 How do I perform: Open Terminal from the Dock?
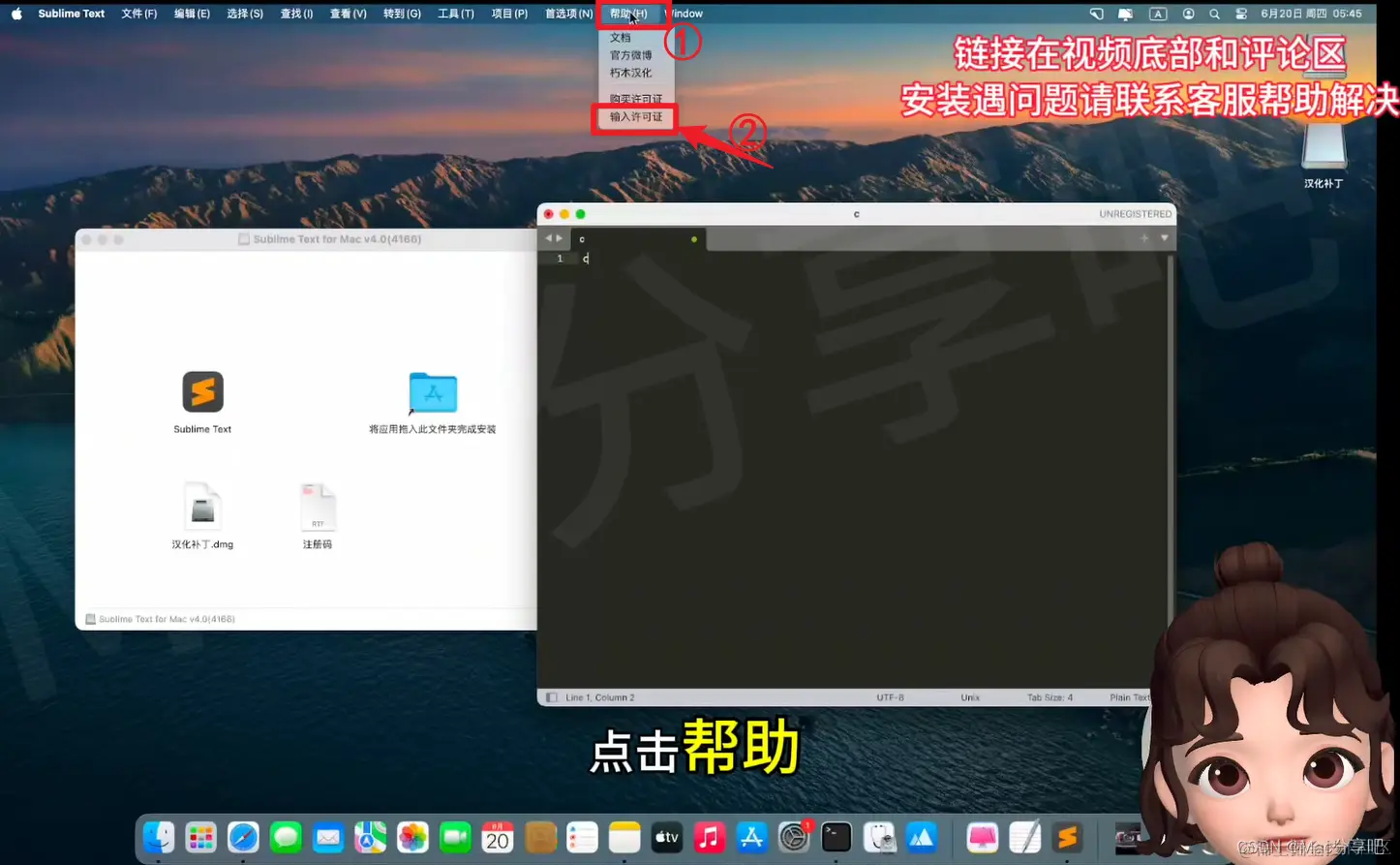point(836,837)
